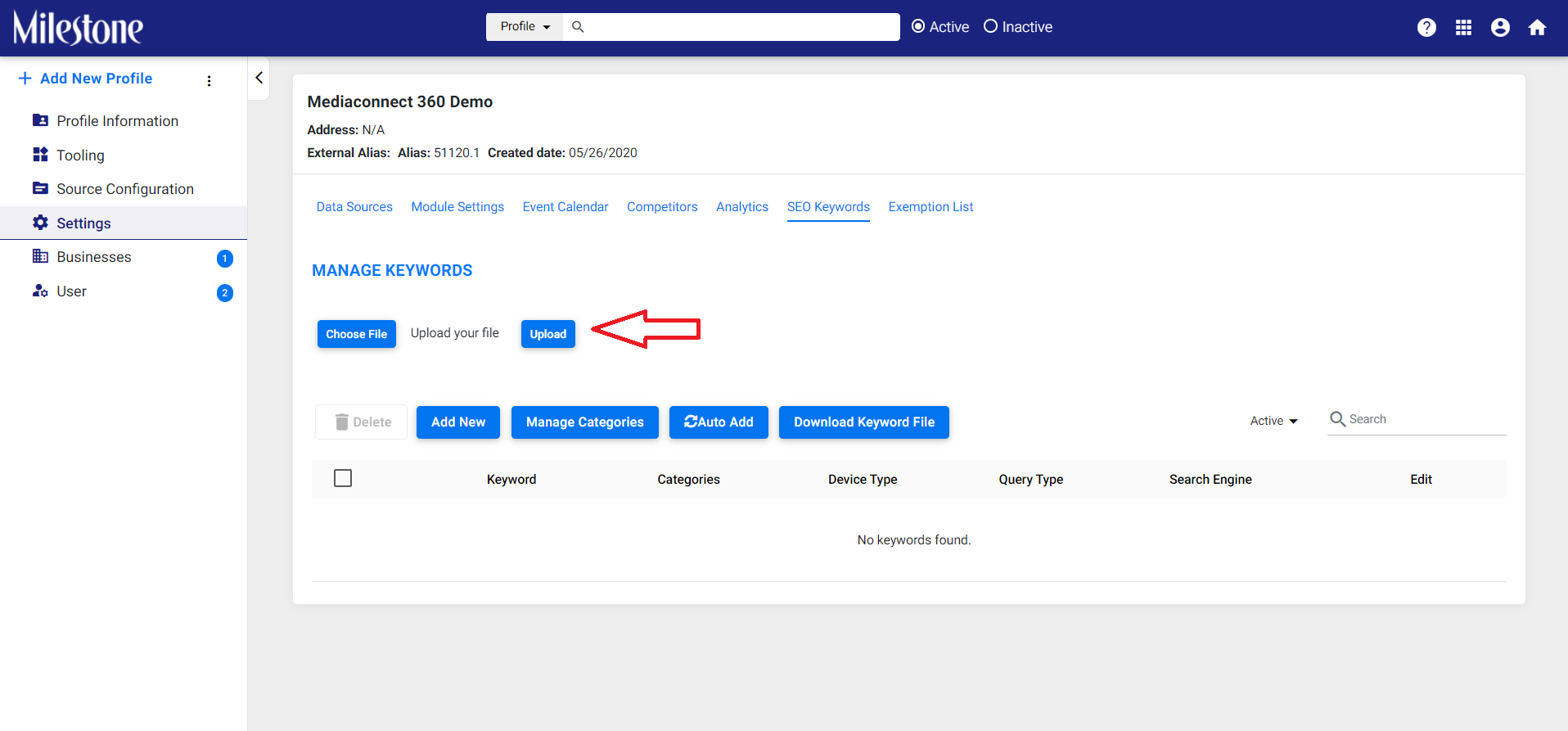Screen dimensions: 1568x731
Task: Click the Categories column header
Action: coord(688,480)
